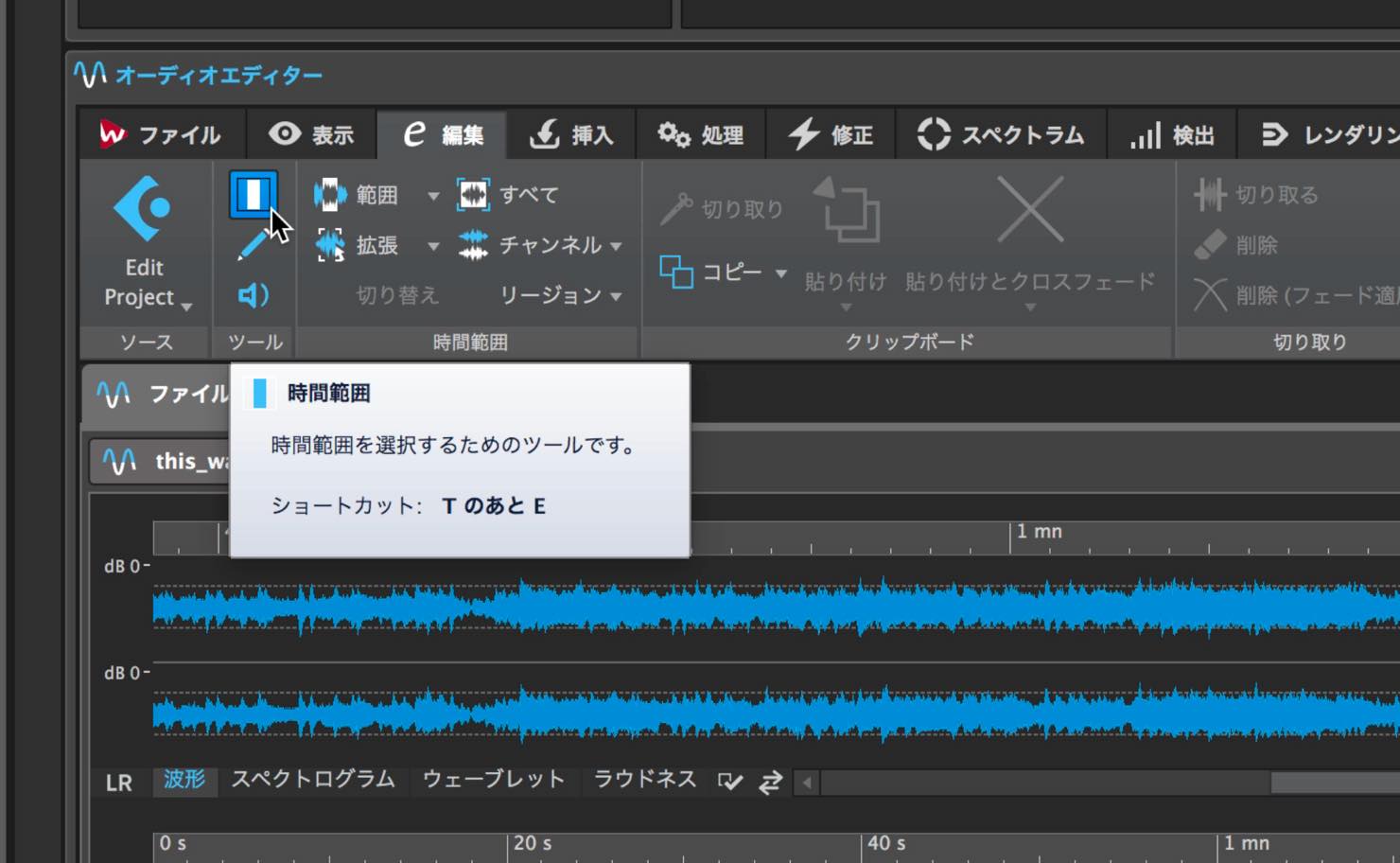Viewport: 1400px width, 863px height.
Task: Click the 削除 (フェード適用) icon
Action: 1210,295
